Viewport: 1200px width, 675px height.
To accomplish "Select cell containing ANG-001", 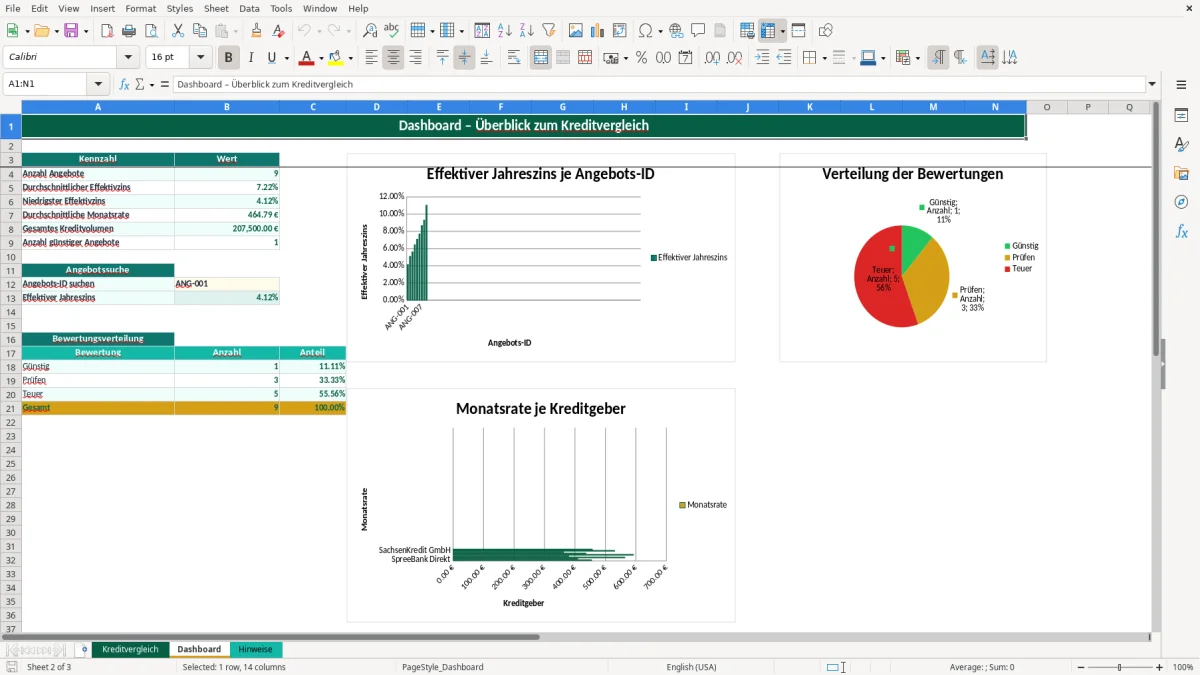I will pos(227,284).
